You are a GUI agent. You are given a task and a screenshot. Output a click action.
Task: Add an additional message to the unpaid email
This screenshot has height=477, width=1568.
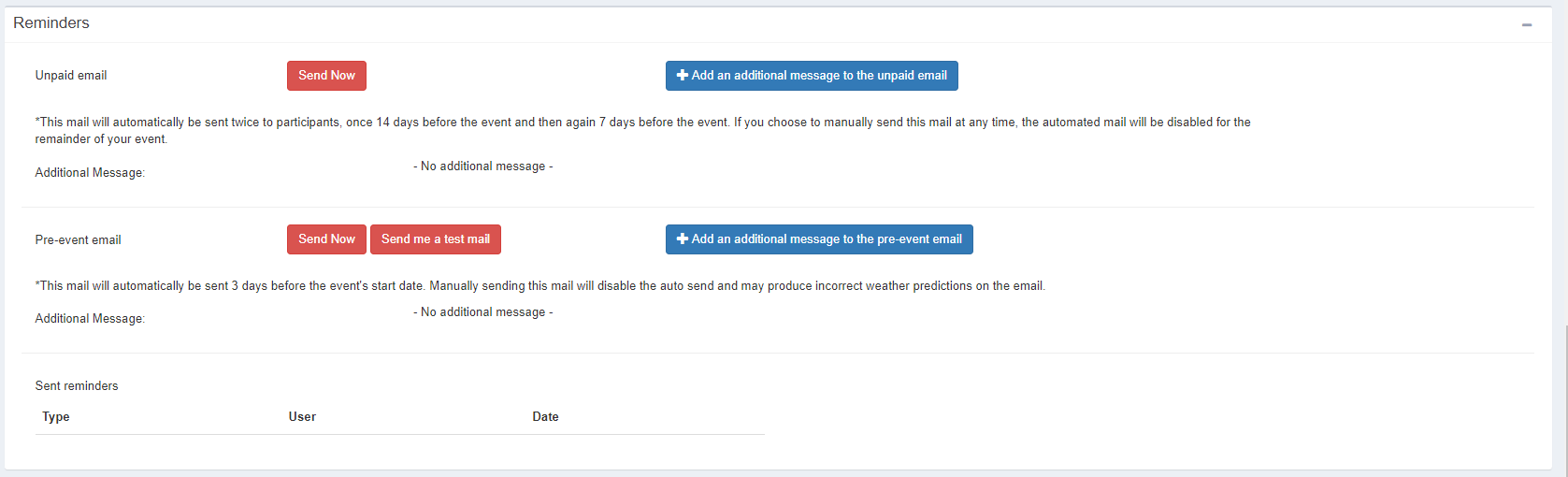pyautogui.click(x=812, y=76)
